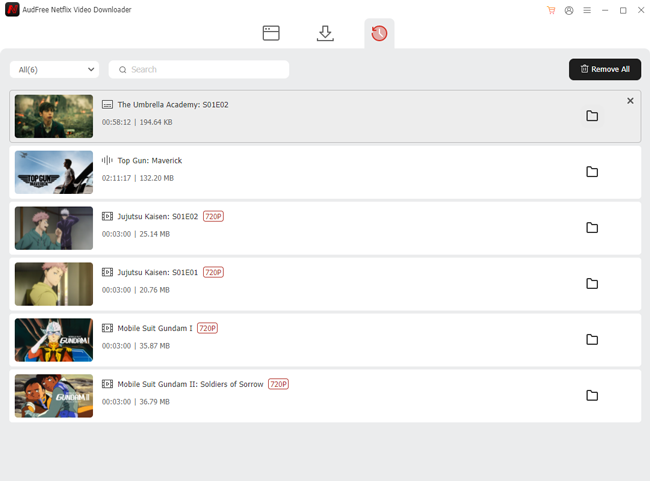Minimize the AudFree window

pos(605,10)
